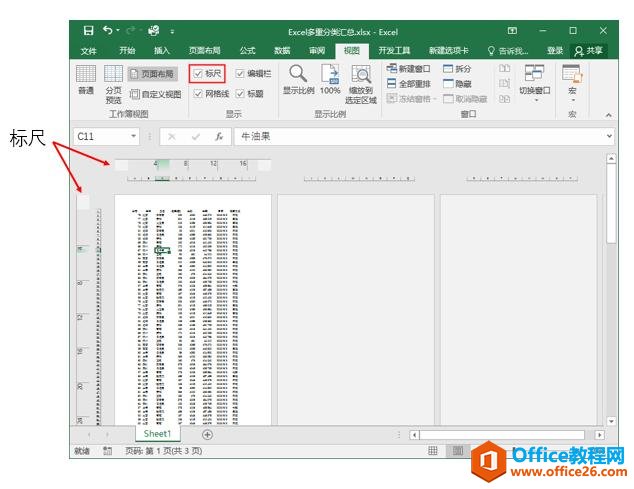Open Ribbon Display Options icon

(512, 31)
